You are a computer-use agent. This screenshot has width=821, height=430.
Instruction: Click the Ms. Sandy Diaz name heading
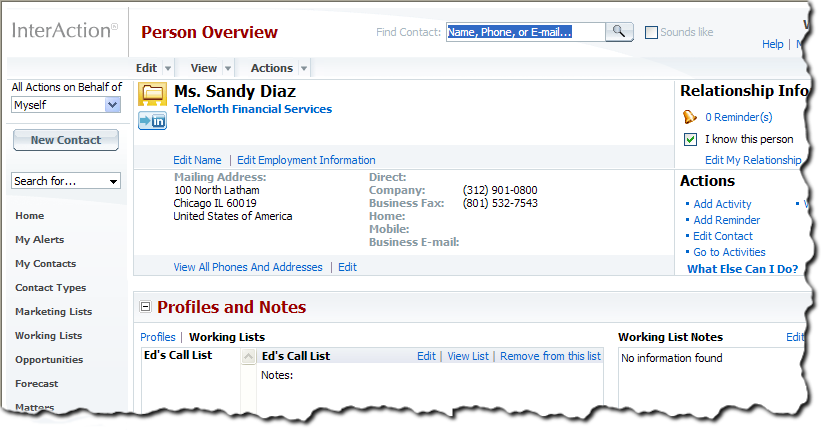235,92
